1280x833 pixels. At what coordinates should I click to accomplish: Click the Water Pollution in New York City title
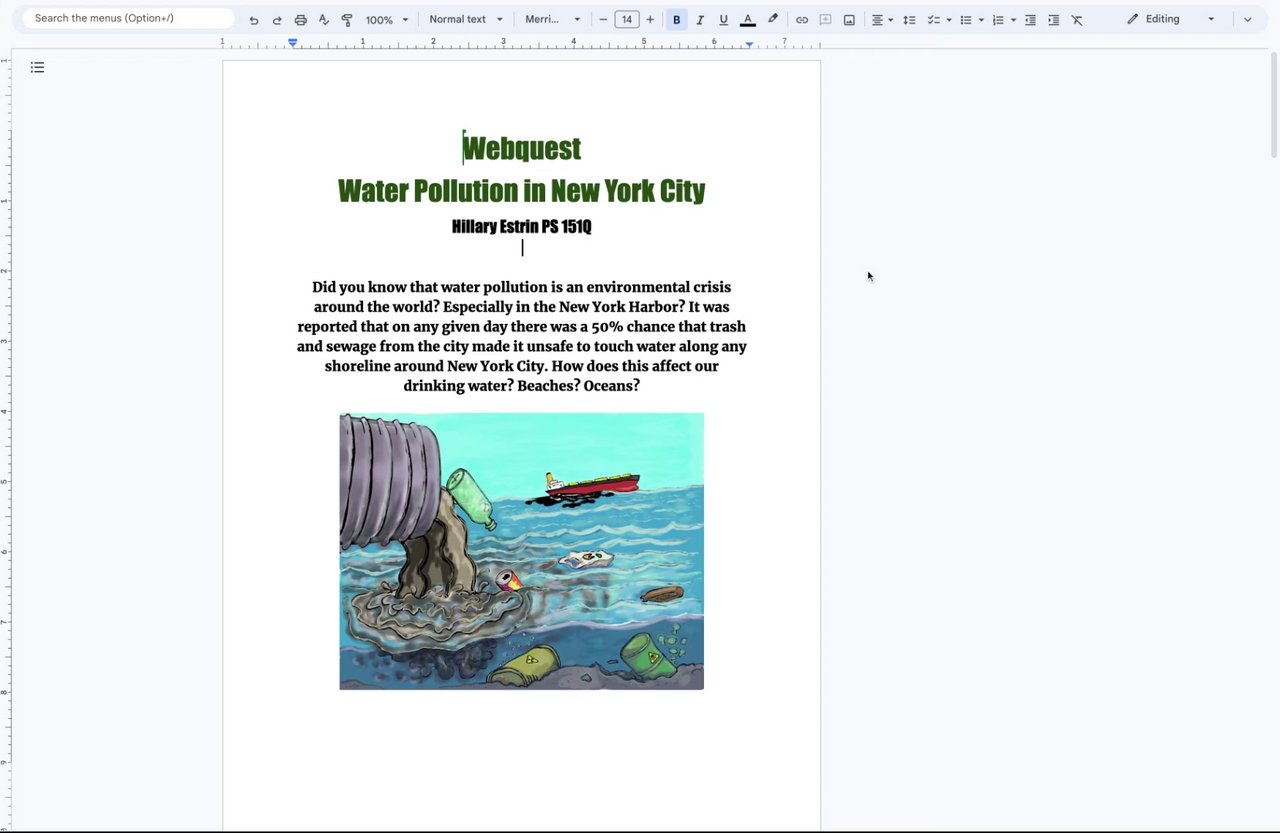(521, 190)
